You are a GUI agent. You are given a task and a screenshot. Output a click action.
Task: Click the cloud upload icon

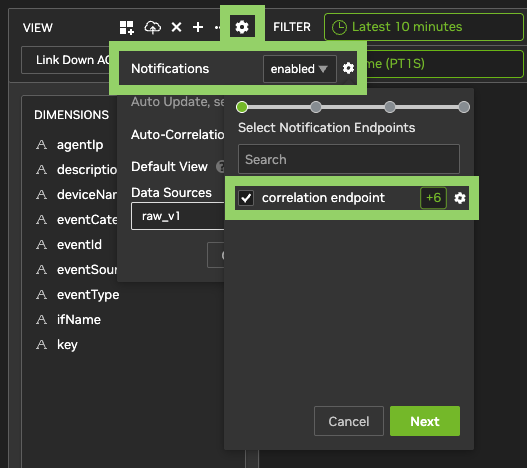point(153,27)
